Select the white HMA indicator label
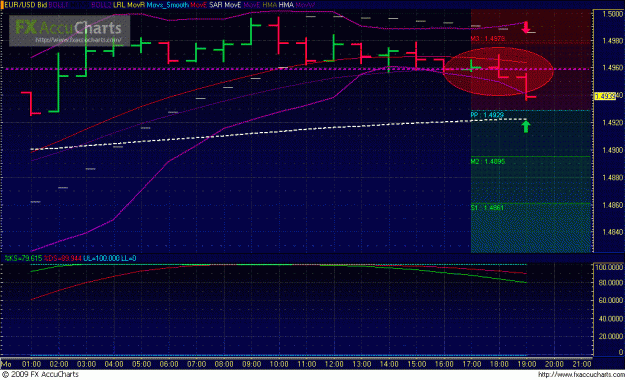The image size is (625, 380). [286, 5]
